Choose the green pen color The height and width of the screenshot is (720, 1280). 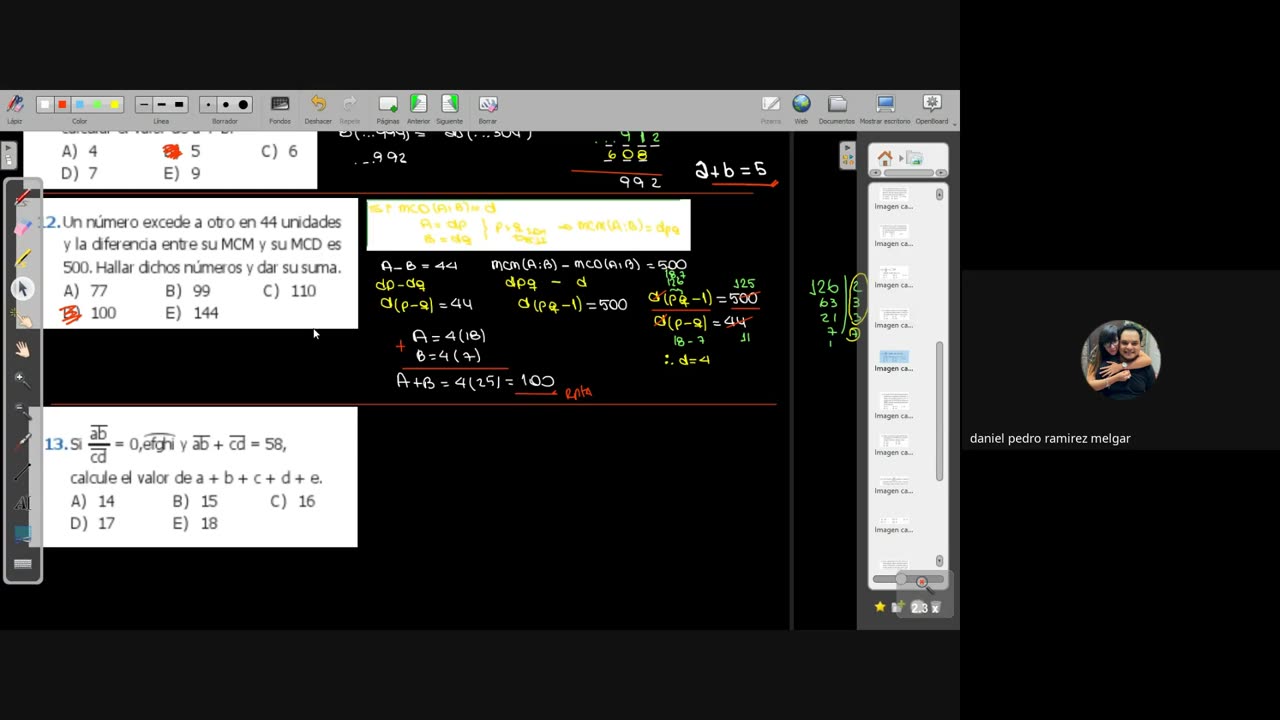97,104
